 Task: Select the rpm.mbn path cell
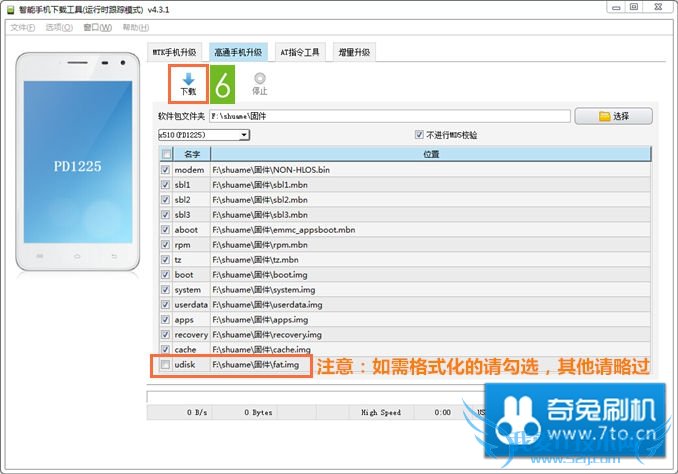pos(431,244)
